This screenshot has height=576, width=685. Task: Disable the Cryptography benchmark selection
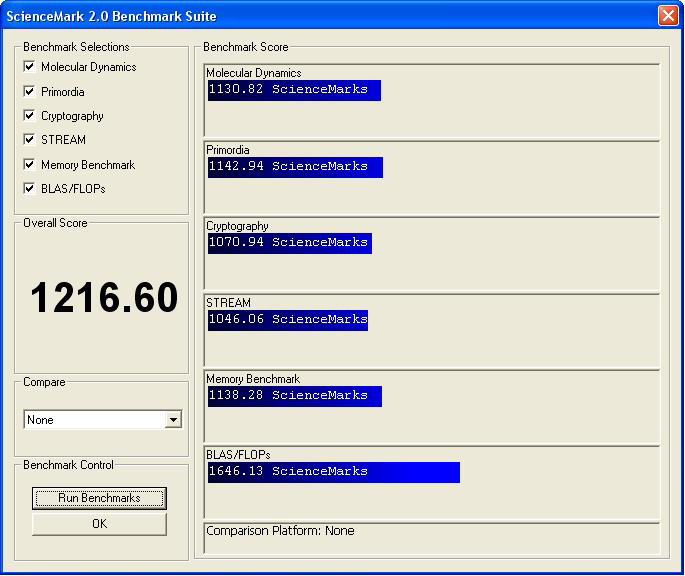coord(29,115)
